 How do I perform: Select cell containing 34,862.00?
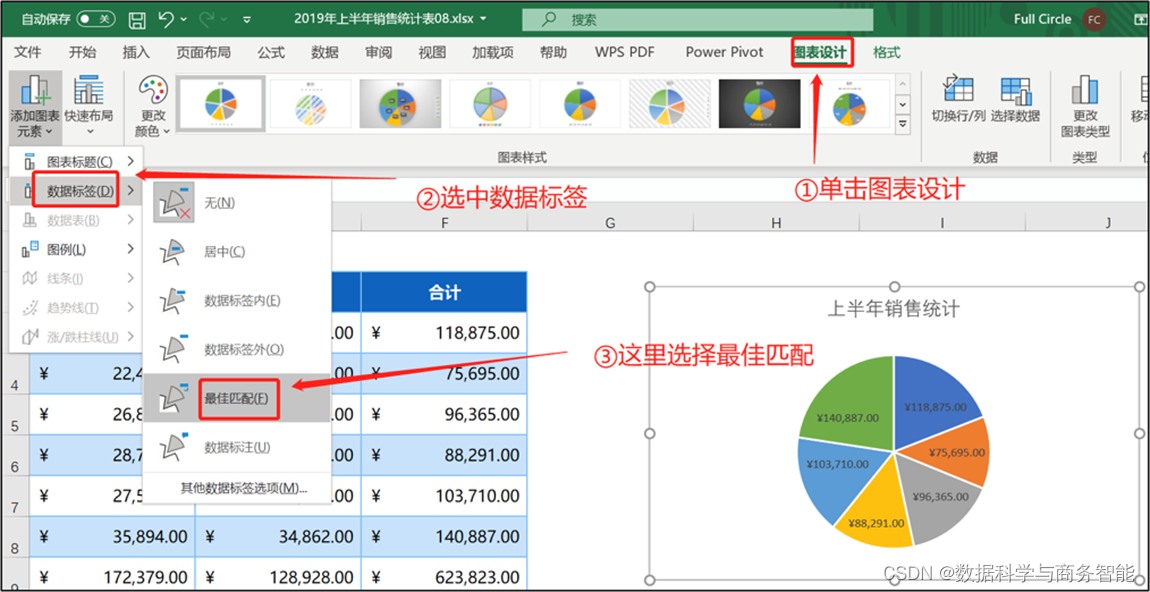[278, 537]
